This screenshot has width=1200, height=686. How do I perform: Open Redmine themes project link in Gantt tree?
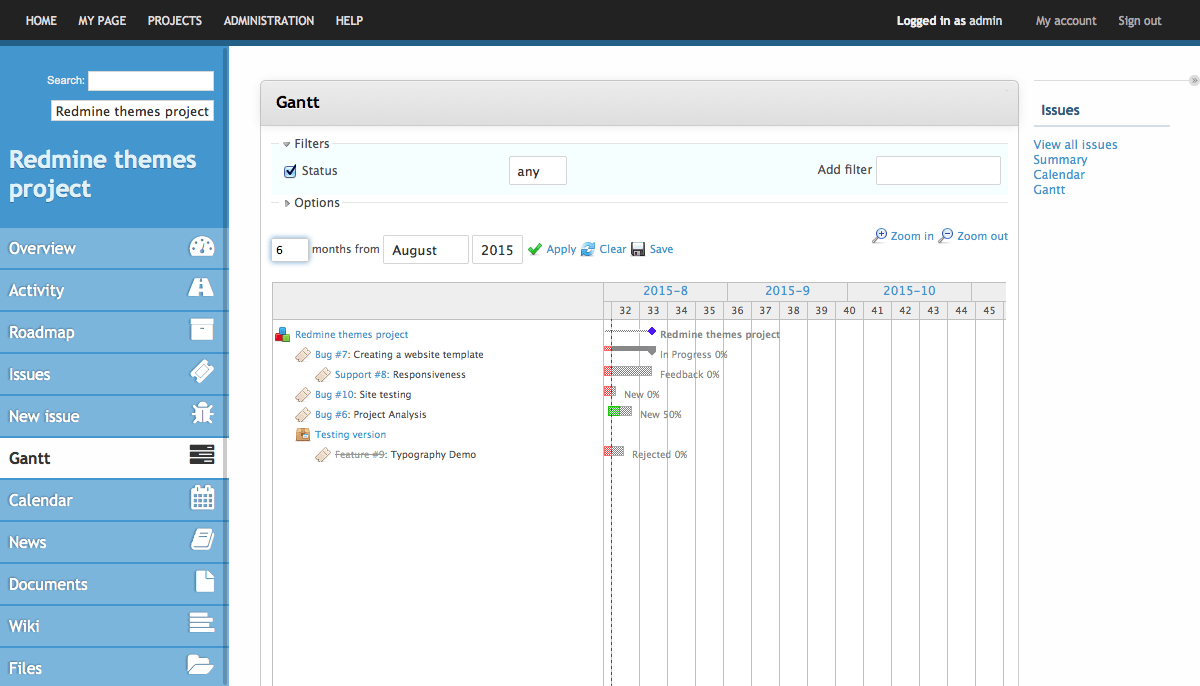coord(351,334)
